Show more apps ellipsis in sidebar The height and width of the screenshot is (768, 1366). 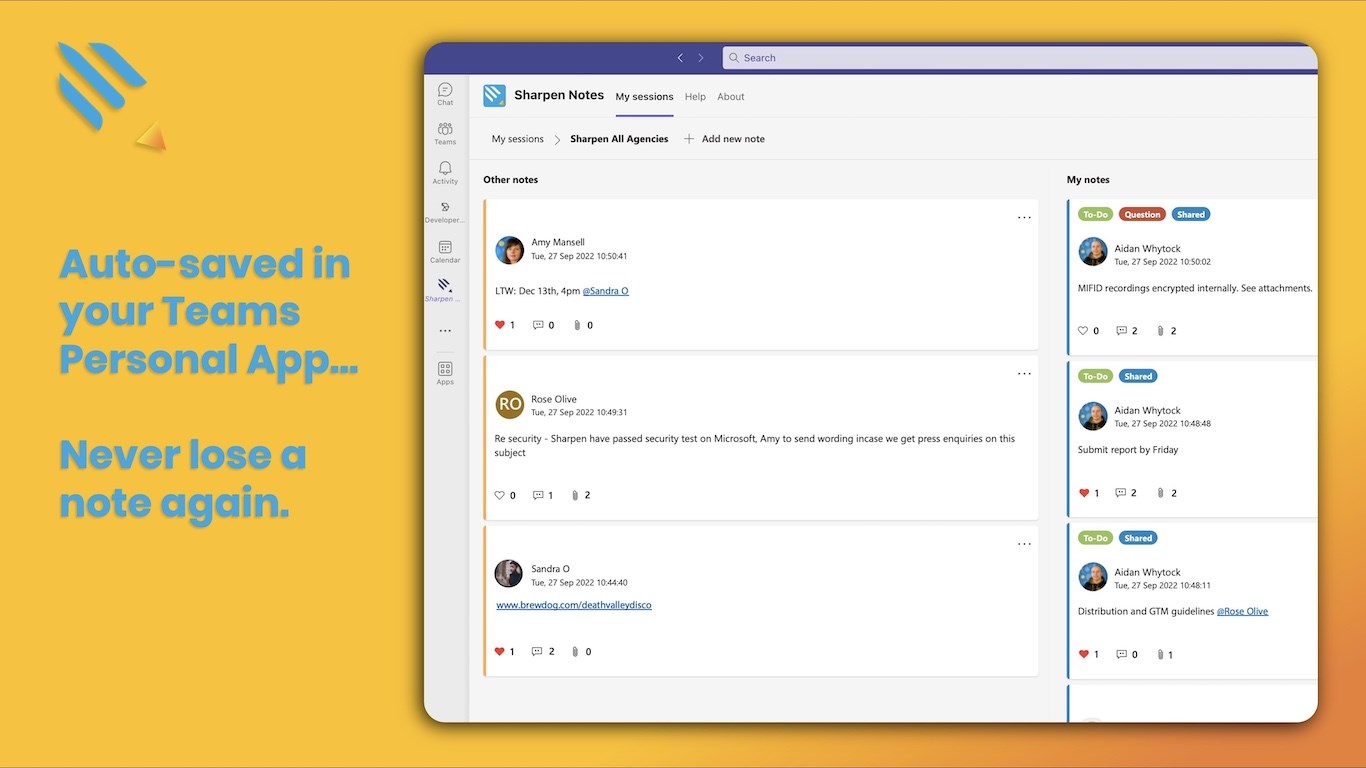click(x=445, y=330)
